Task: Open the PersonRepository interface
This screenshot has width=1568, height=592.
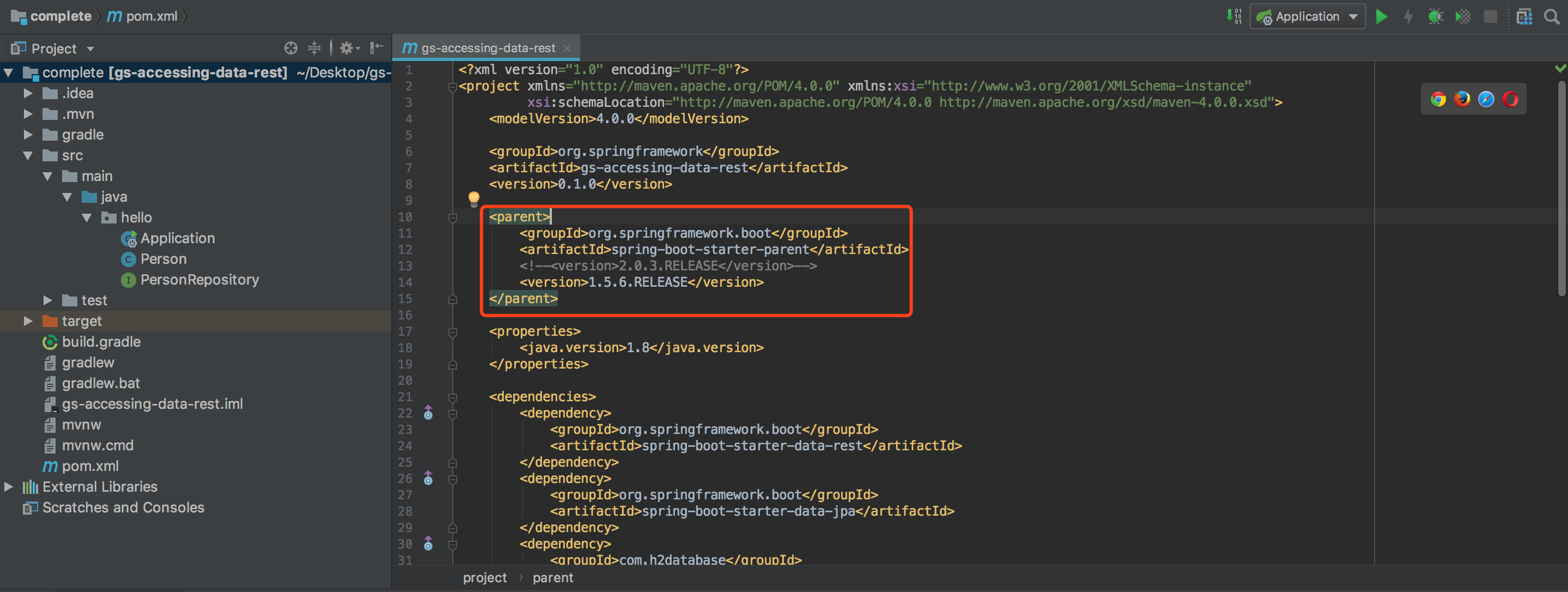Action: tap(199, 280)
